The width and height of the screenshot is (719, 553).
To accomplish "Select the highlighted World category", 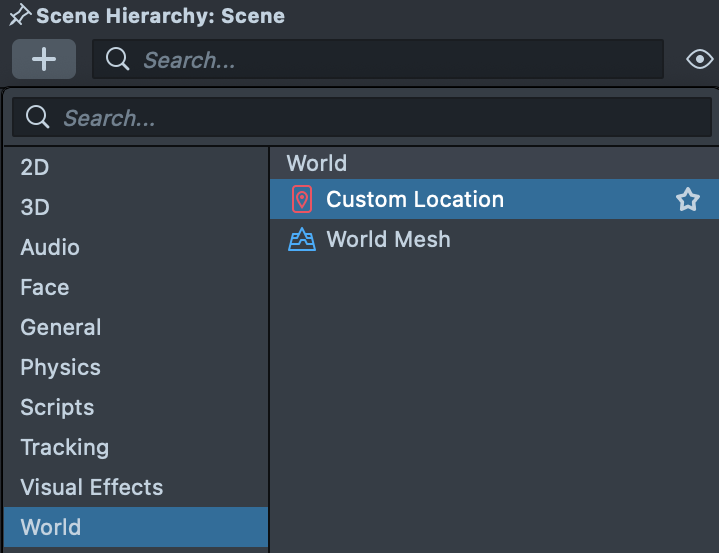I will pyautogui.click(x=51, y=527).
